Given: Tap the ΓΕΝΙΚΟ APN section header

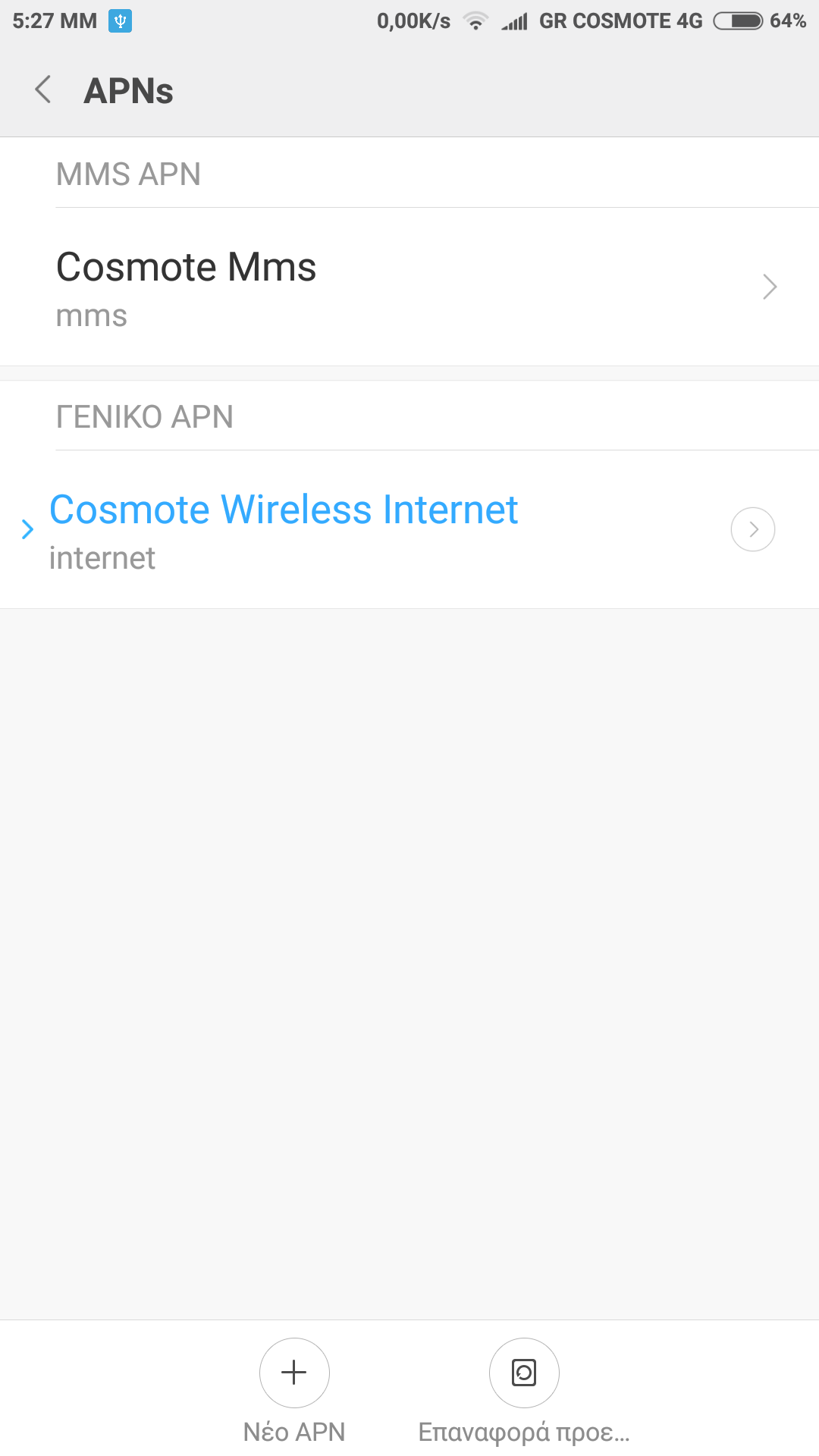Looking at the screenshot, I should pos(145,417).
